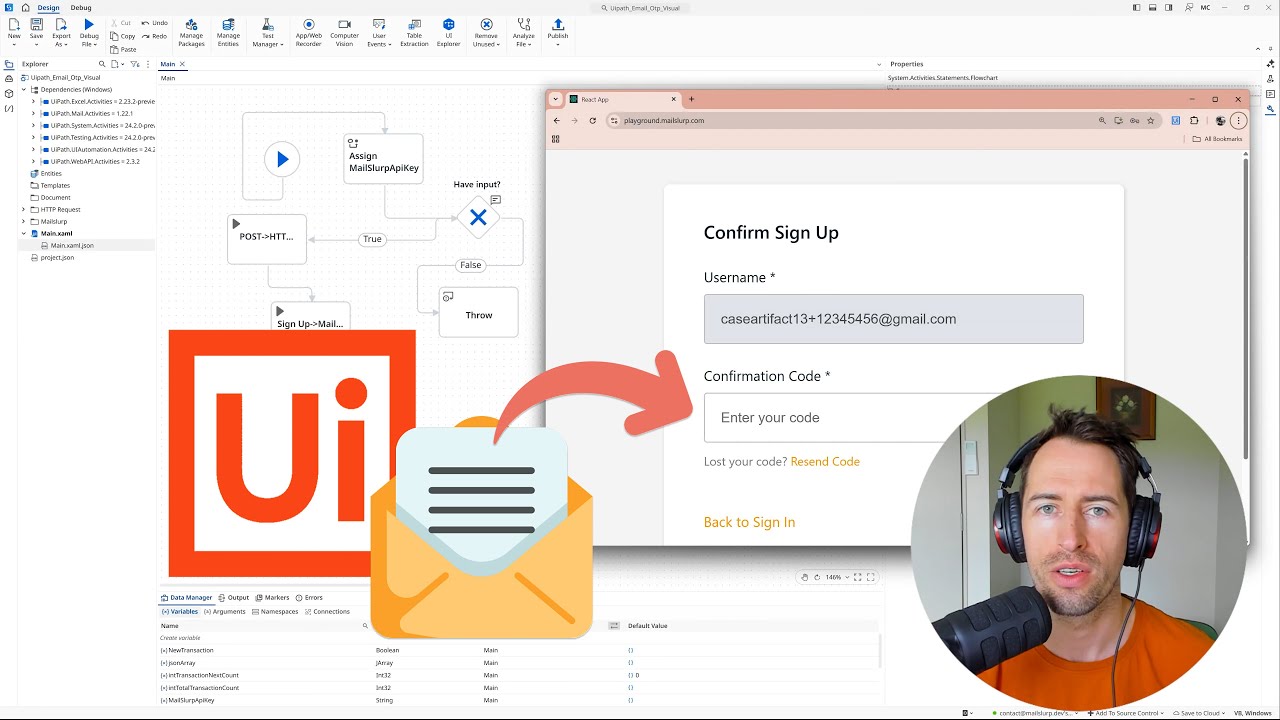
Task: Click the Start node play circle in flowchart
Action: coord(282,159)
